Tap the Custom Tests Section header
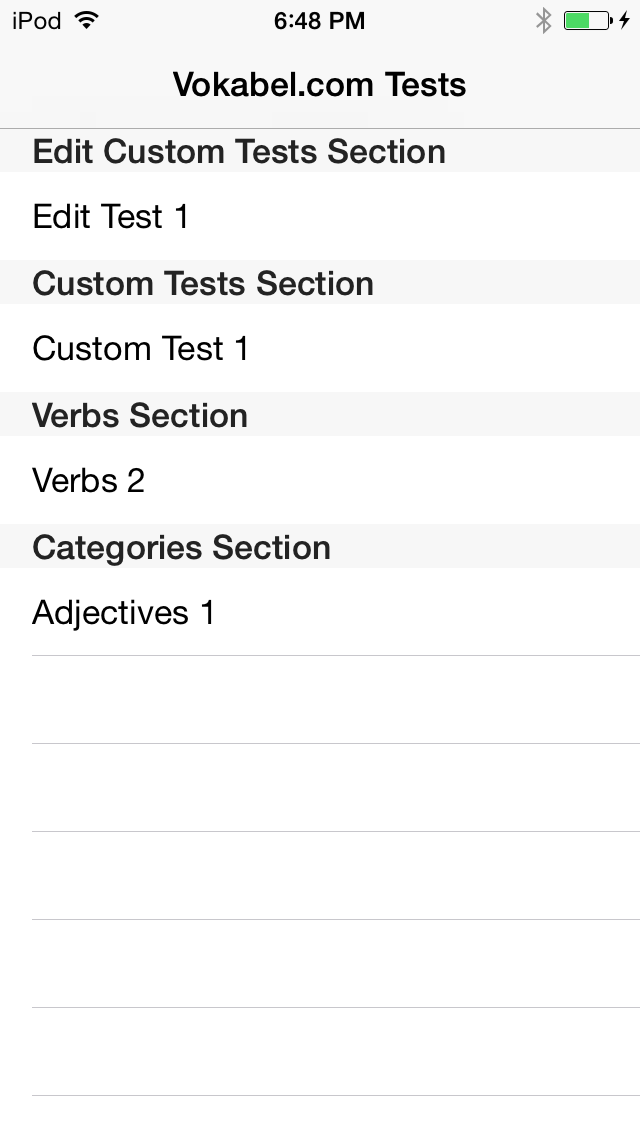The width and height of the screenshot is (640, 1136). click(203, 284)
